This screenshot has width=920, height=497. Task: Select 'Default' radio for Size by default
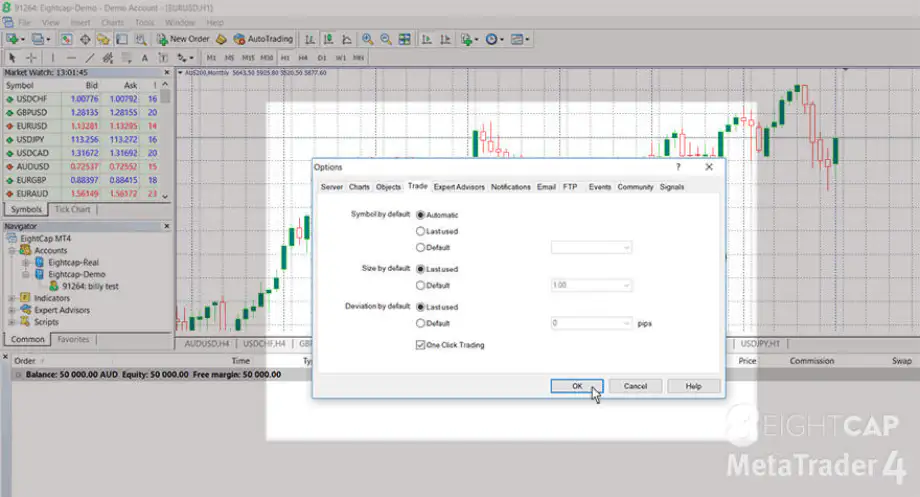pos(420,285)
